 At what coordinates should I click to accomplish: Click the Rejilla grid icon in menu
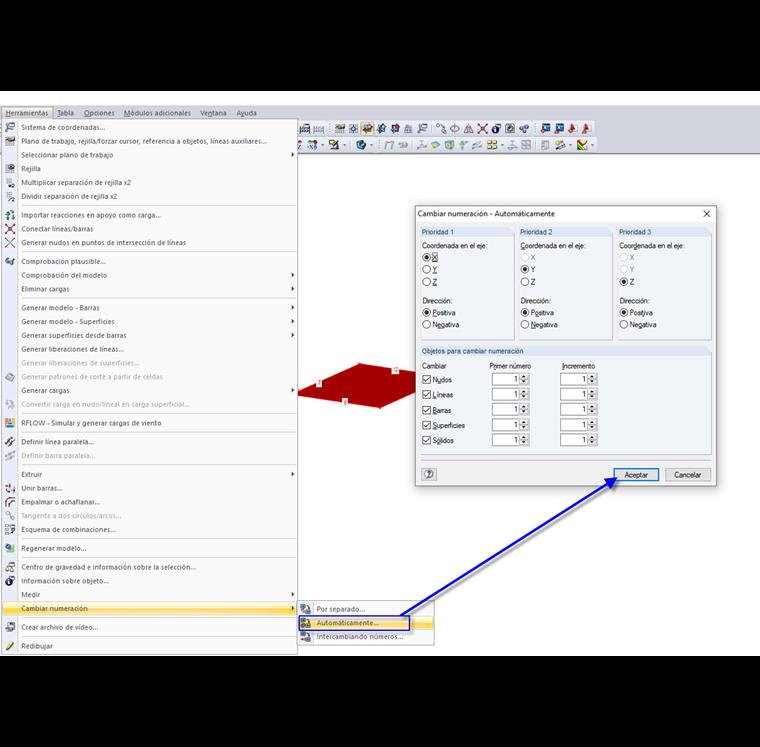(10, 169)
